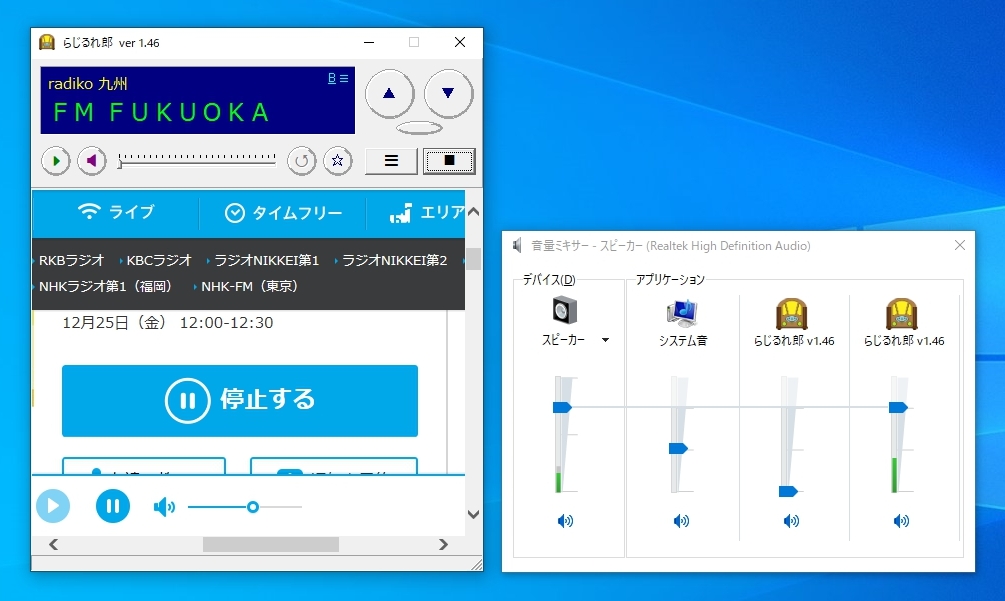Click the 停止する pause button
The width and height of the screenshot is (1005, 601).
(x=240, y=400)
